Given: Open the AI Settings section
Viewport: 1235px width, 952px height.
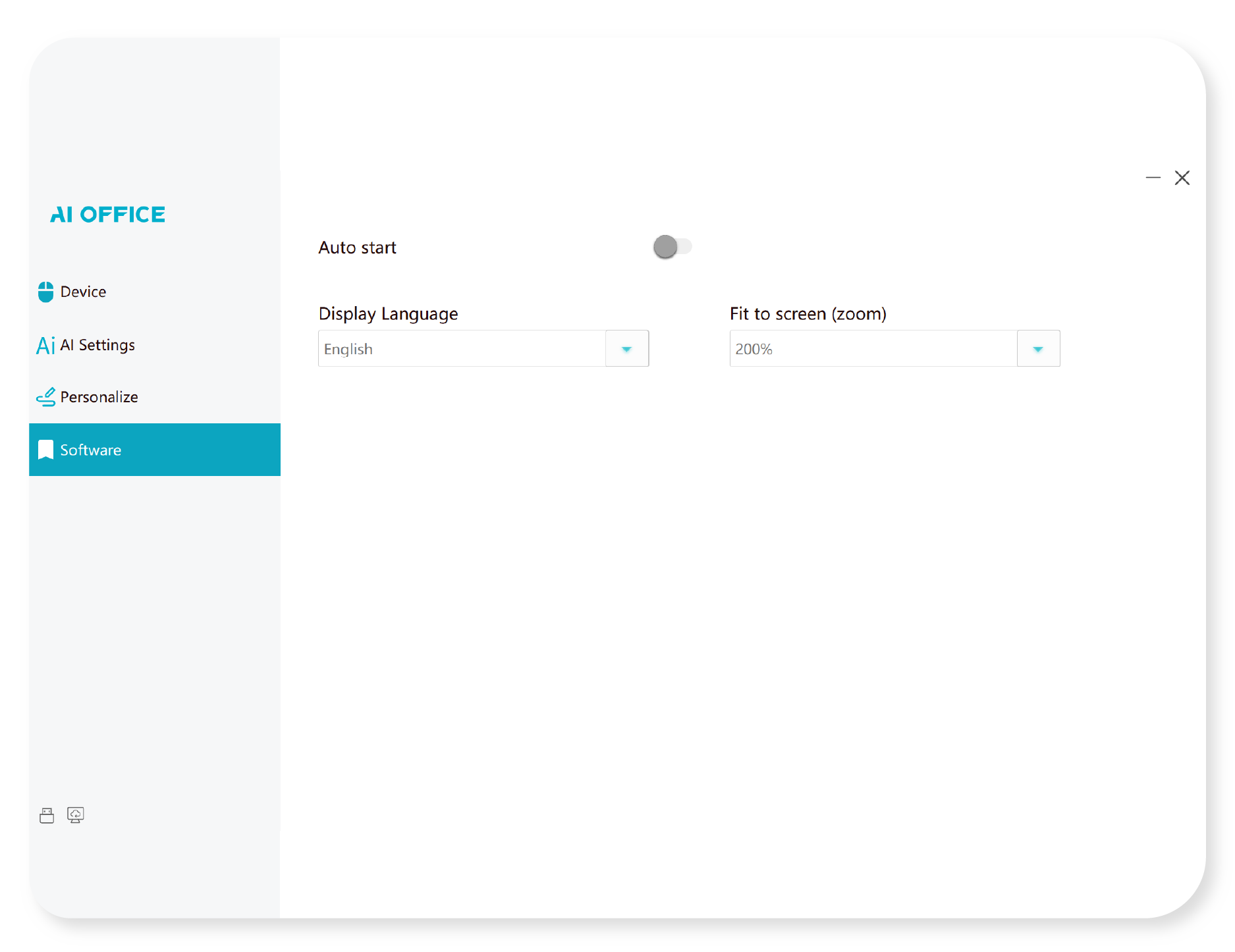Looking at the screenshot, I should 97,345.
